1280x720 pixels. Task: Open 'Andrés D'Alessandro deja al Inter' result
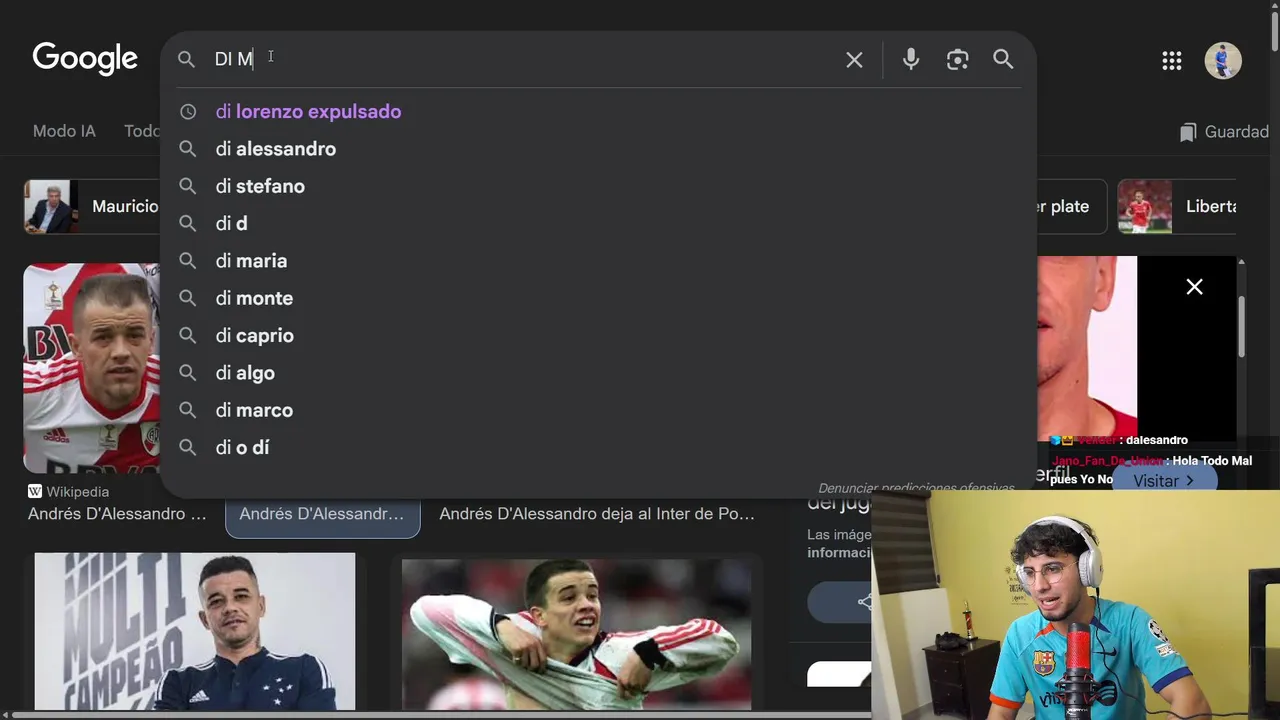597,514
